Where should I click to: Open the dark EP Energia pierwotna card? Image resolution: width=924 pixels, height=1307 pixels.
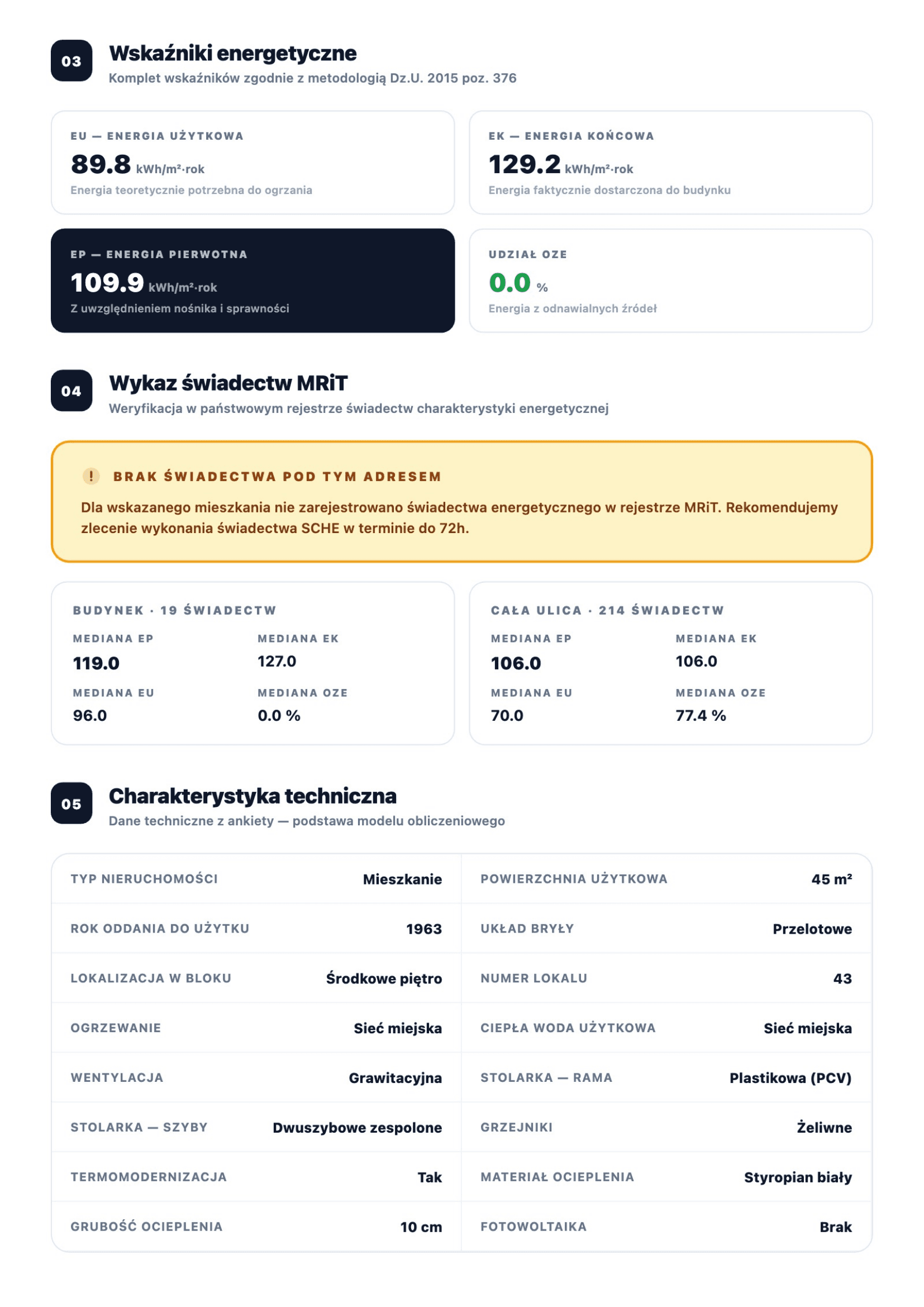pos(253,281)
